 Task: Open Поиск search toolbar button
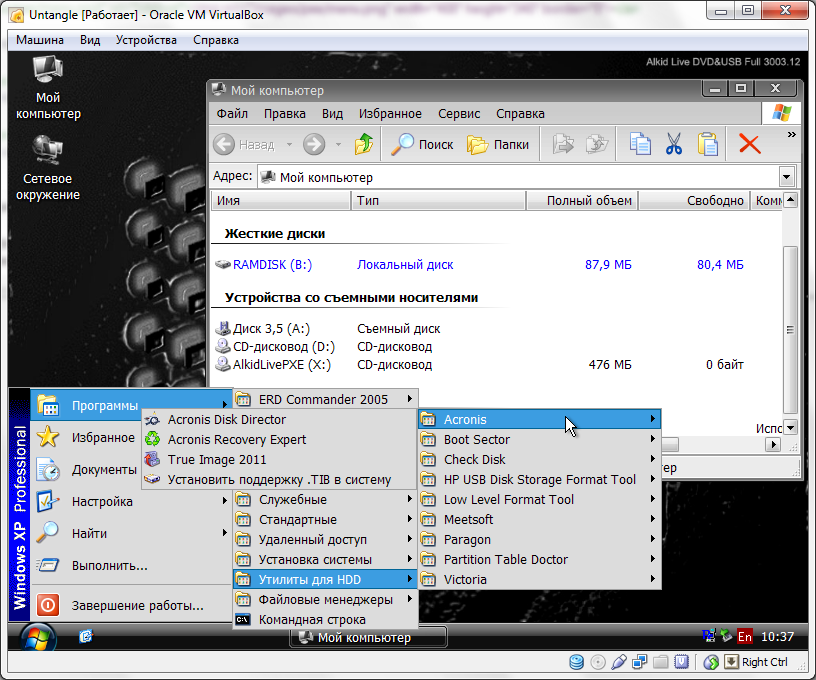pos(422,144)
